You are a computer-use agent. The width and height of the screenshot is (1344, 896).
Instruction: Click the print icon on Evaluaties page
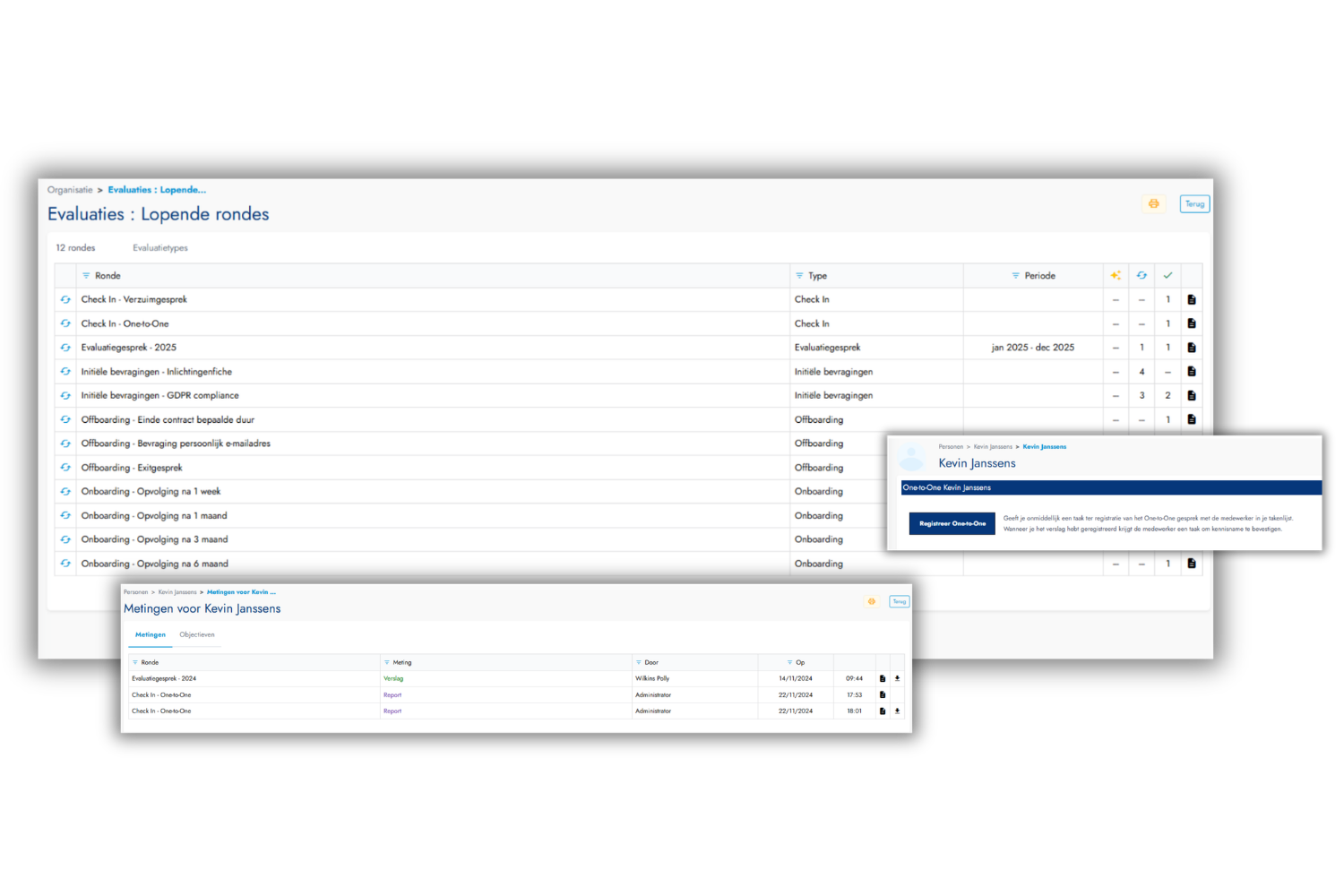tap(1154, 203)
